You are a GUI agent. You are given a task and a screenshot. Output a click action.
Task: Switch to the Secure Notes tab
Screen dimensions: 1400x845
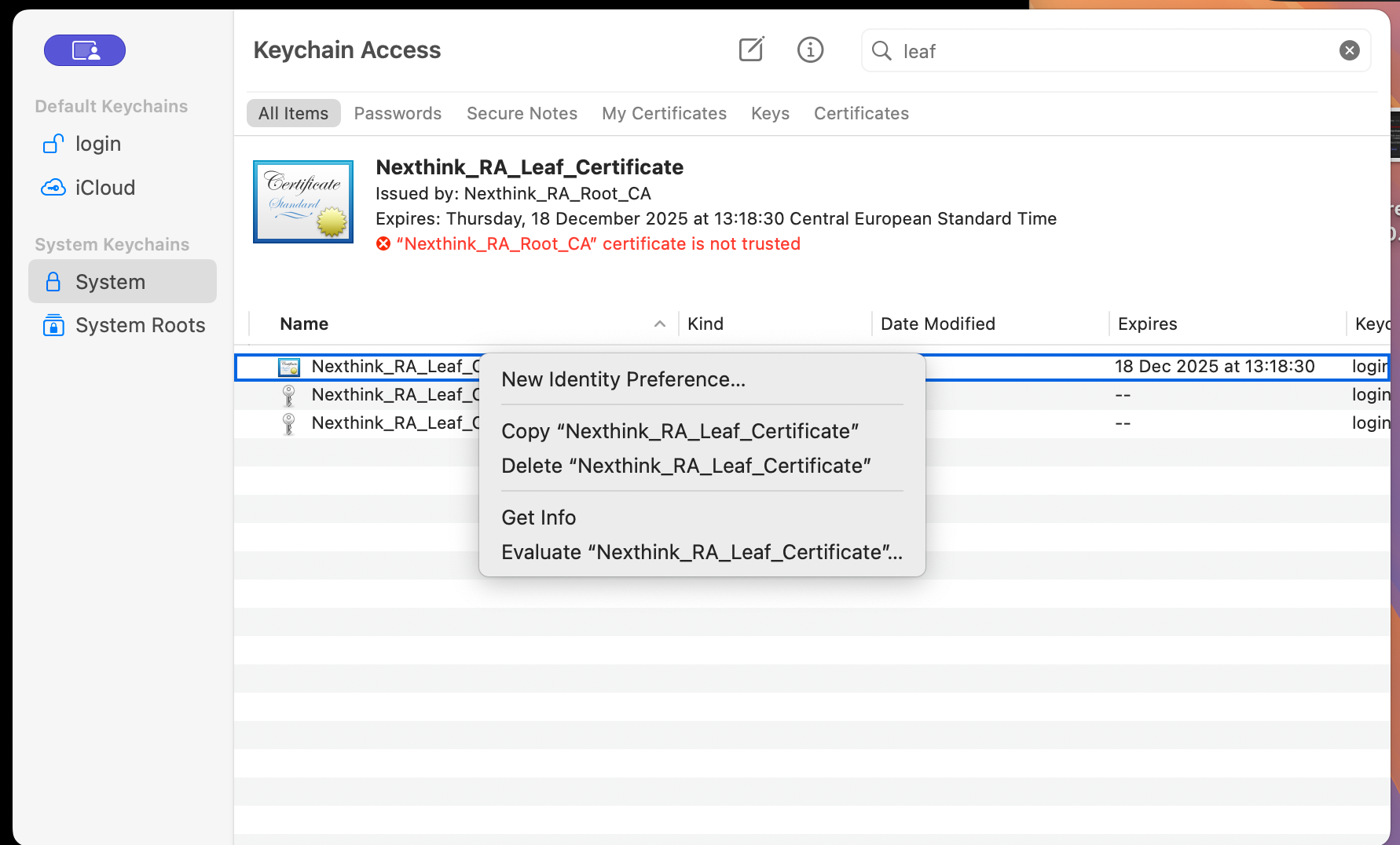[522, 113]
